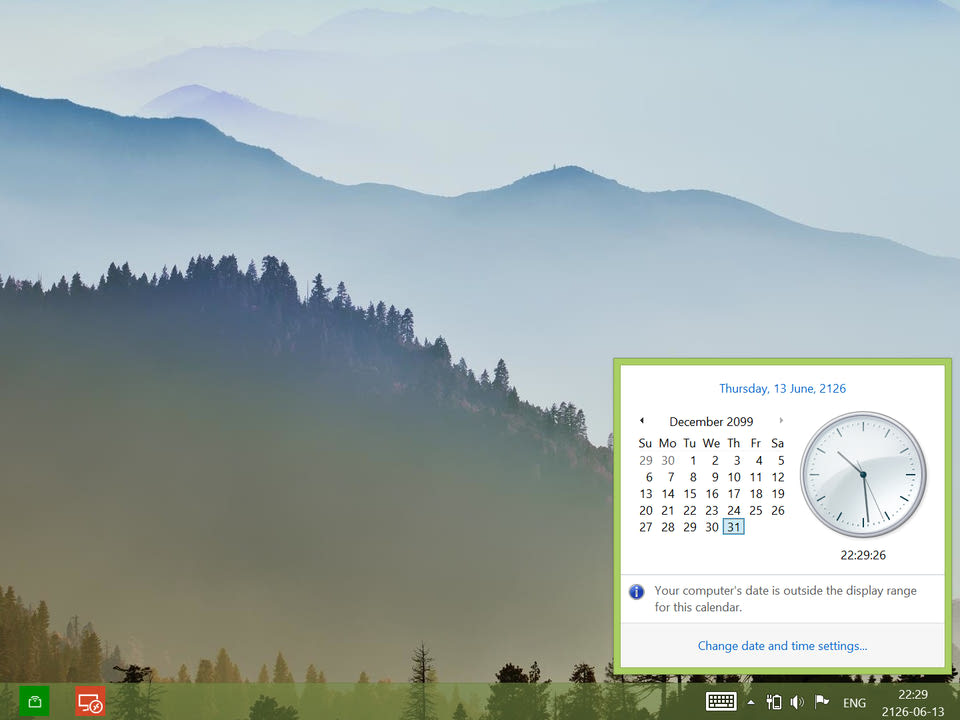Click the December 2099 month header
960x720 pixels.
pos(711,421)
